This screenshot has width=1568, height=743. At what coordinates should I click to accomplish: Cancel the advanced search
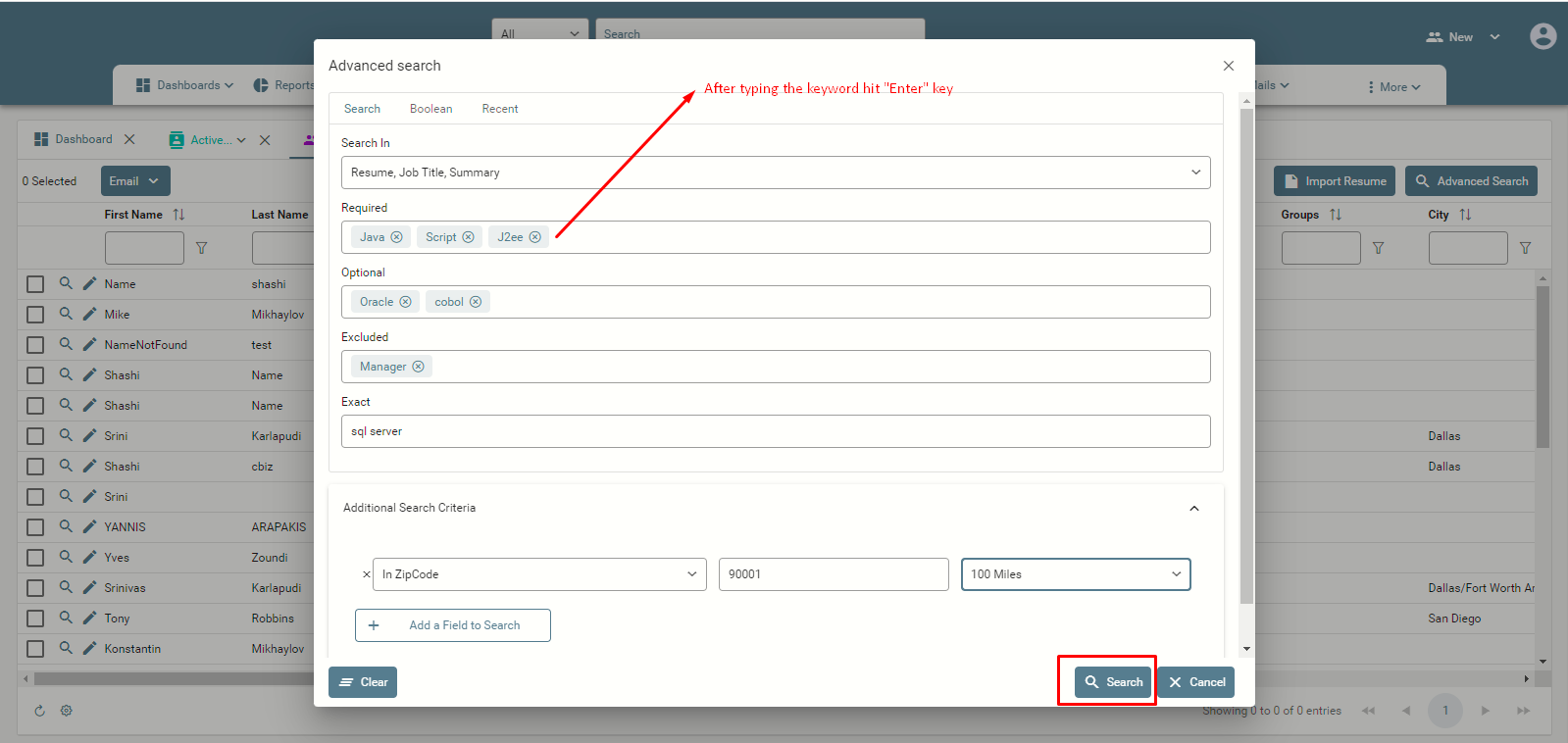pyautogui.click(x=1196, y=682)
